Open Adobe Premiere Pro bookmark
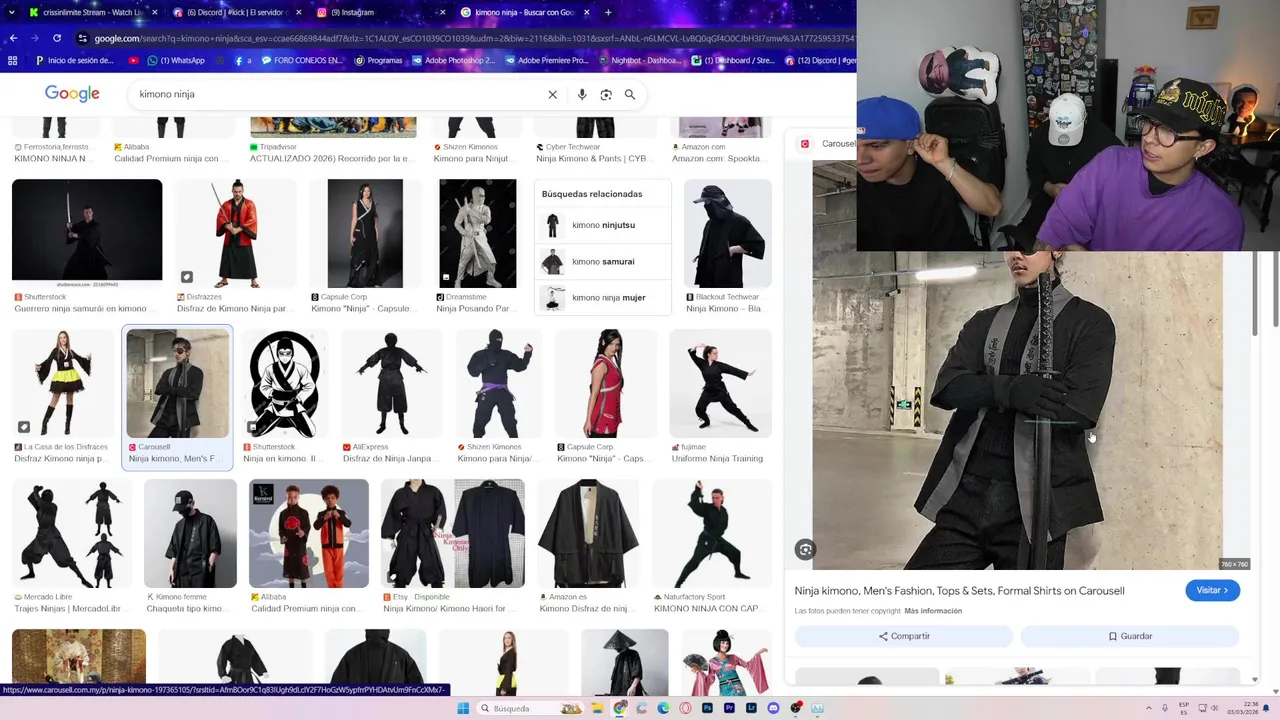Screen dimensions: 1280x720 pyautogui.click(x=546, y=60)
